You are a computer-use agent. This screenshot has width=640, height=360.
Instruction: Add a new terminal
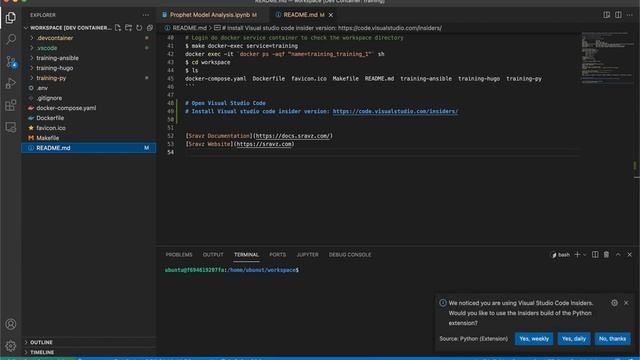pos(577,254)
